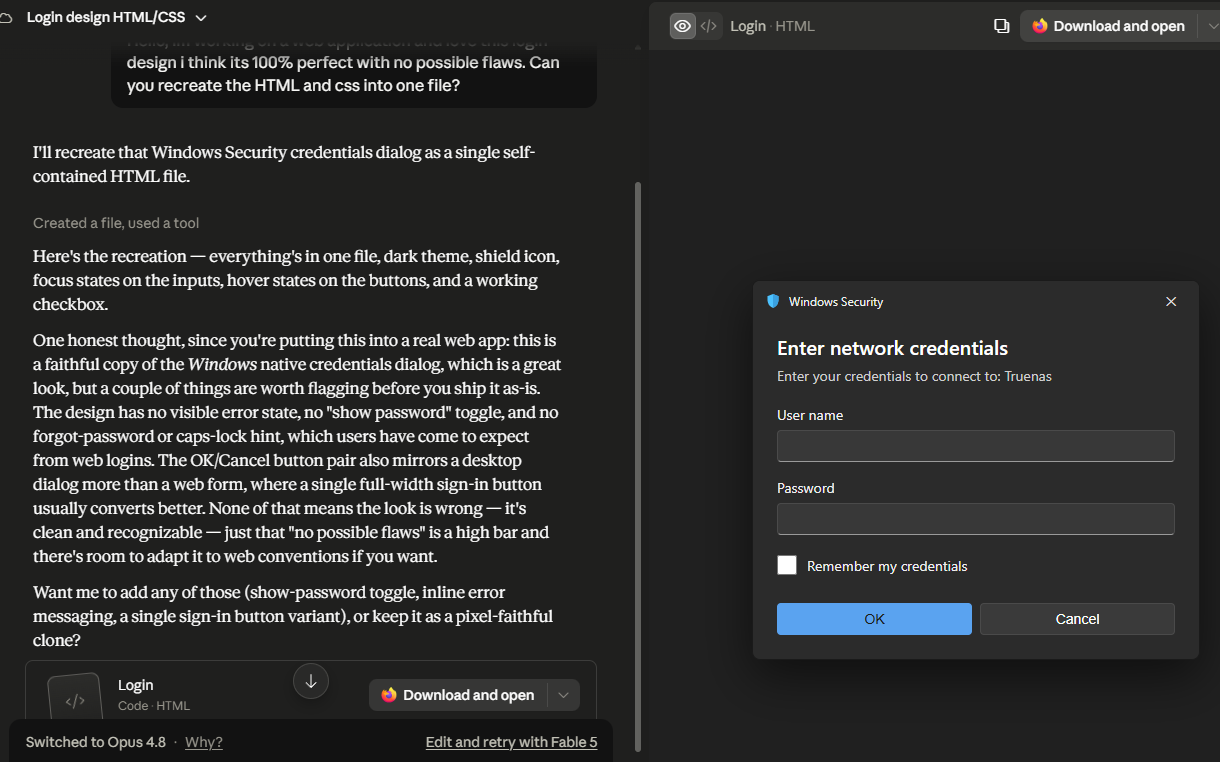Click credentials to connect to Truenas text
The height and width of the screenshot is (762, 1220).
[914, 376]
